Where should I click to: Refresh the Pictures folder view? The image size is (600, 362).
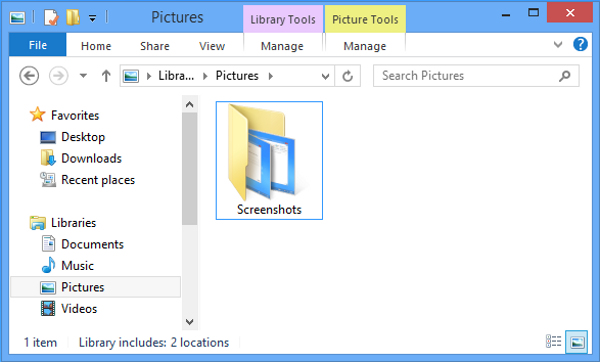point(347,76)
